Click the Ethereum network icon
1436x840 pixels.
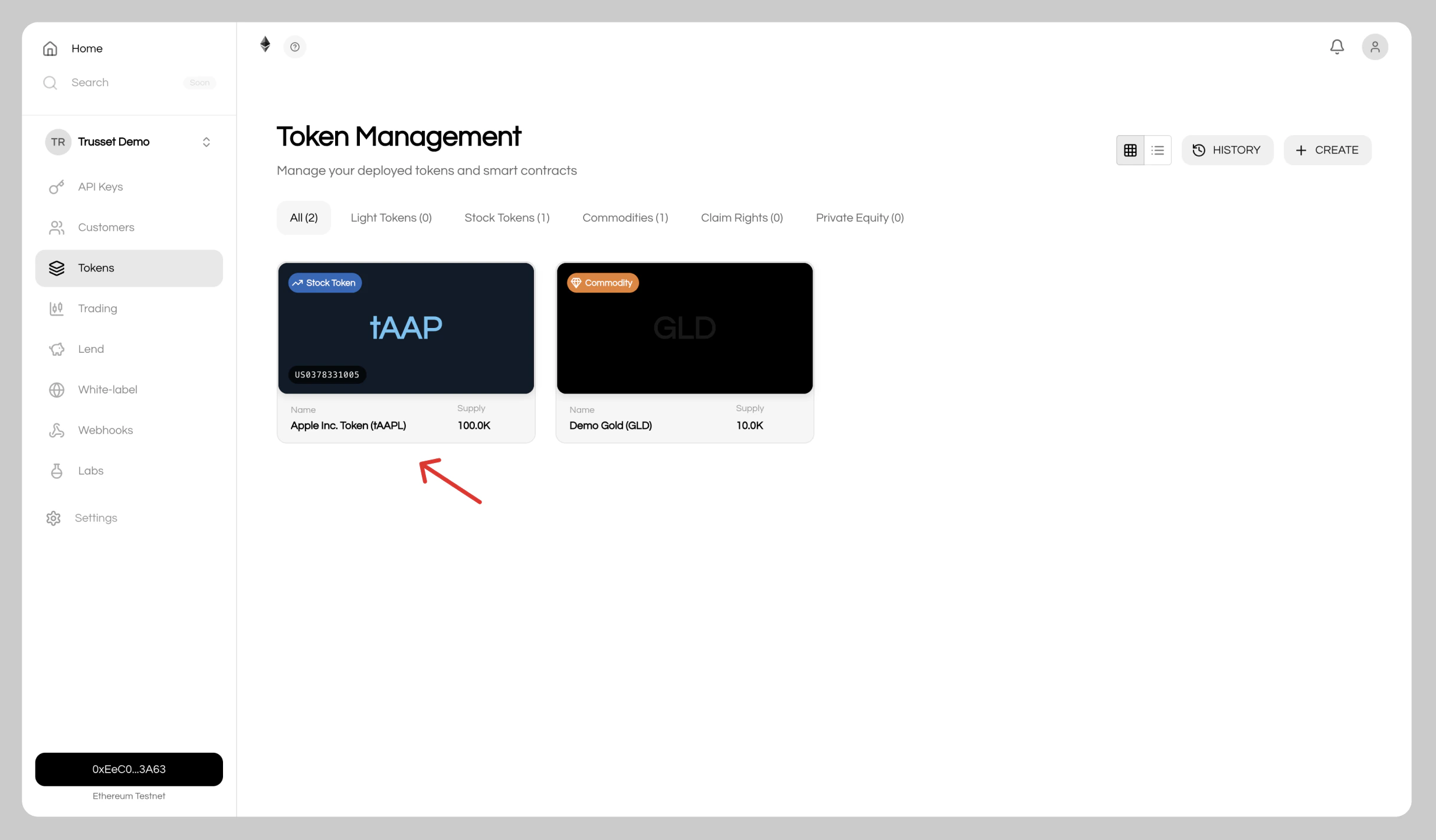coord(264,44)
